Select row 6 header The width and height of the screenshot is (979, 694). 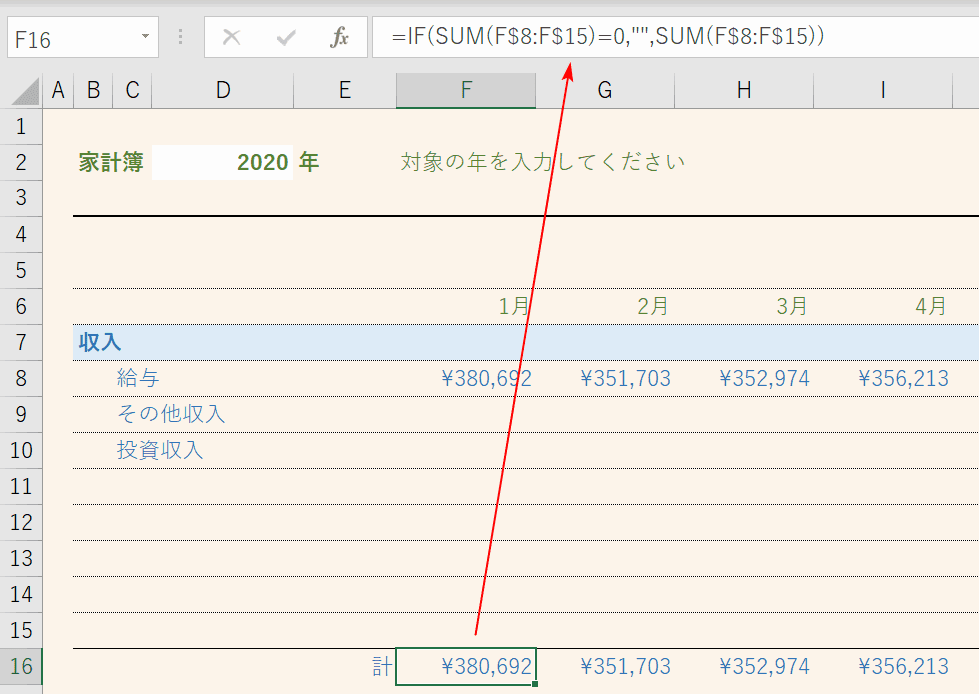coord(21,306)
